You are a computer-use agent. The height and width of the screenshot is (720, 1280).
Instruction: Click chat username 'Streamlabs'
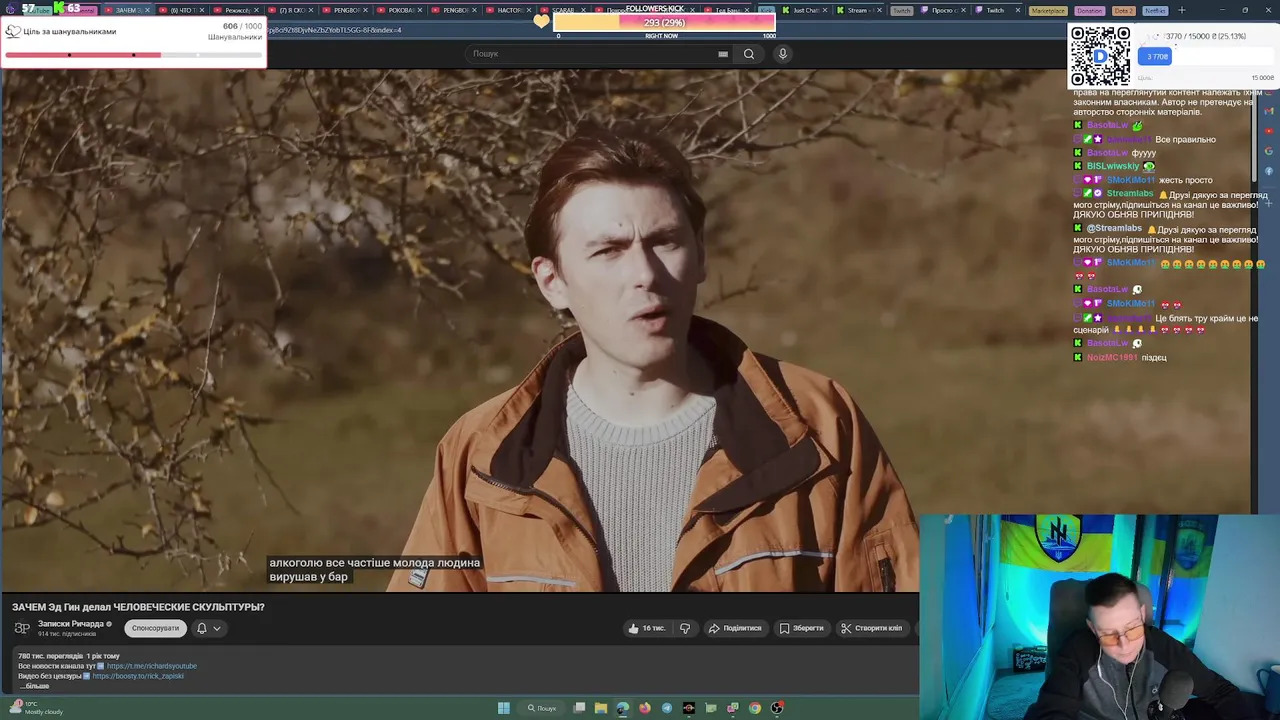coord(1130,193)
